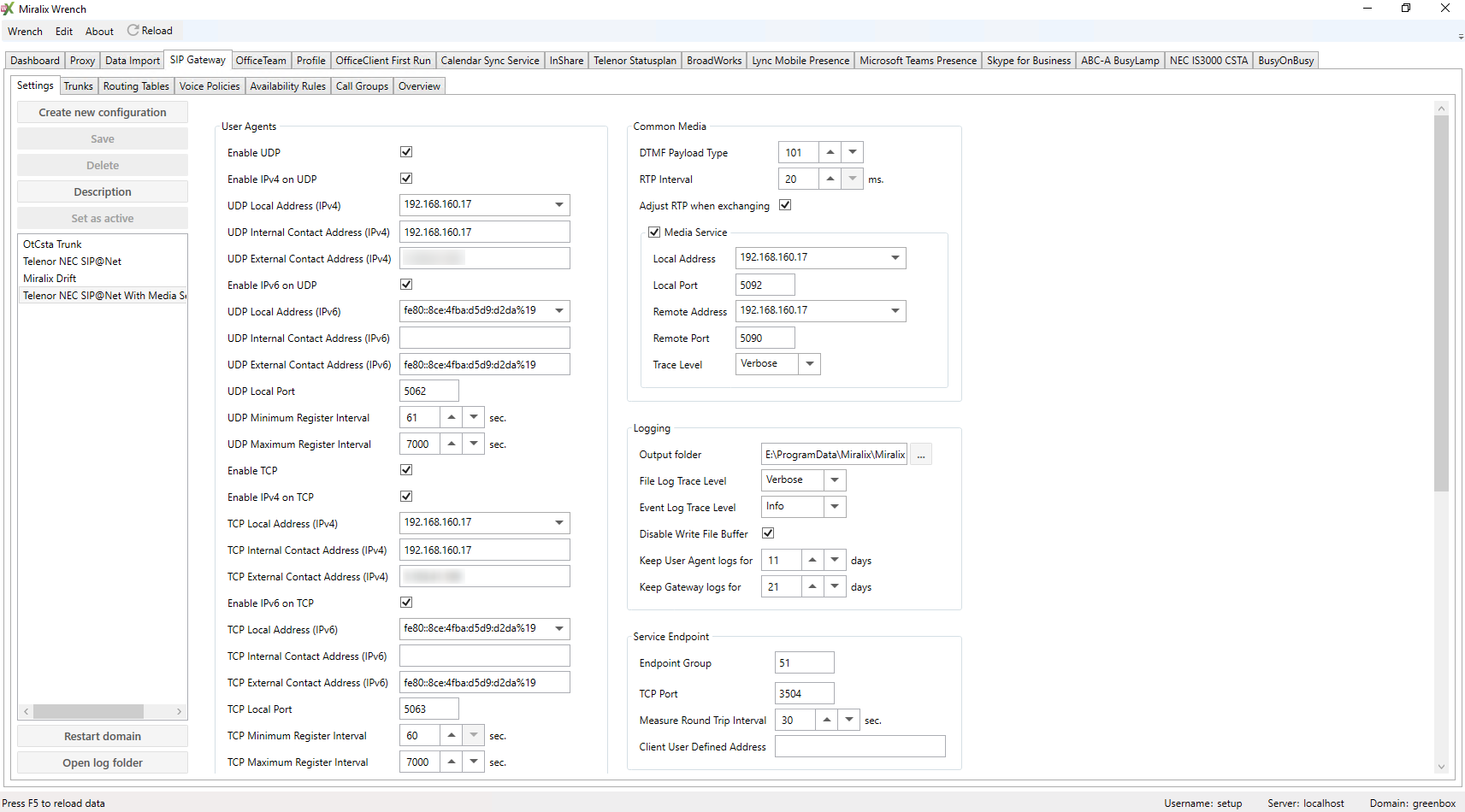Increase UDP Maximum Register Interval value
Image resolution: width=1465 pixels, height=812 pixels.
coord(451,444)
